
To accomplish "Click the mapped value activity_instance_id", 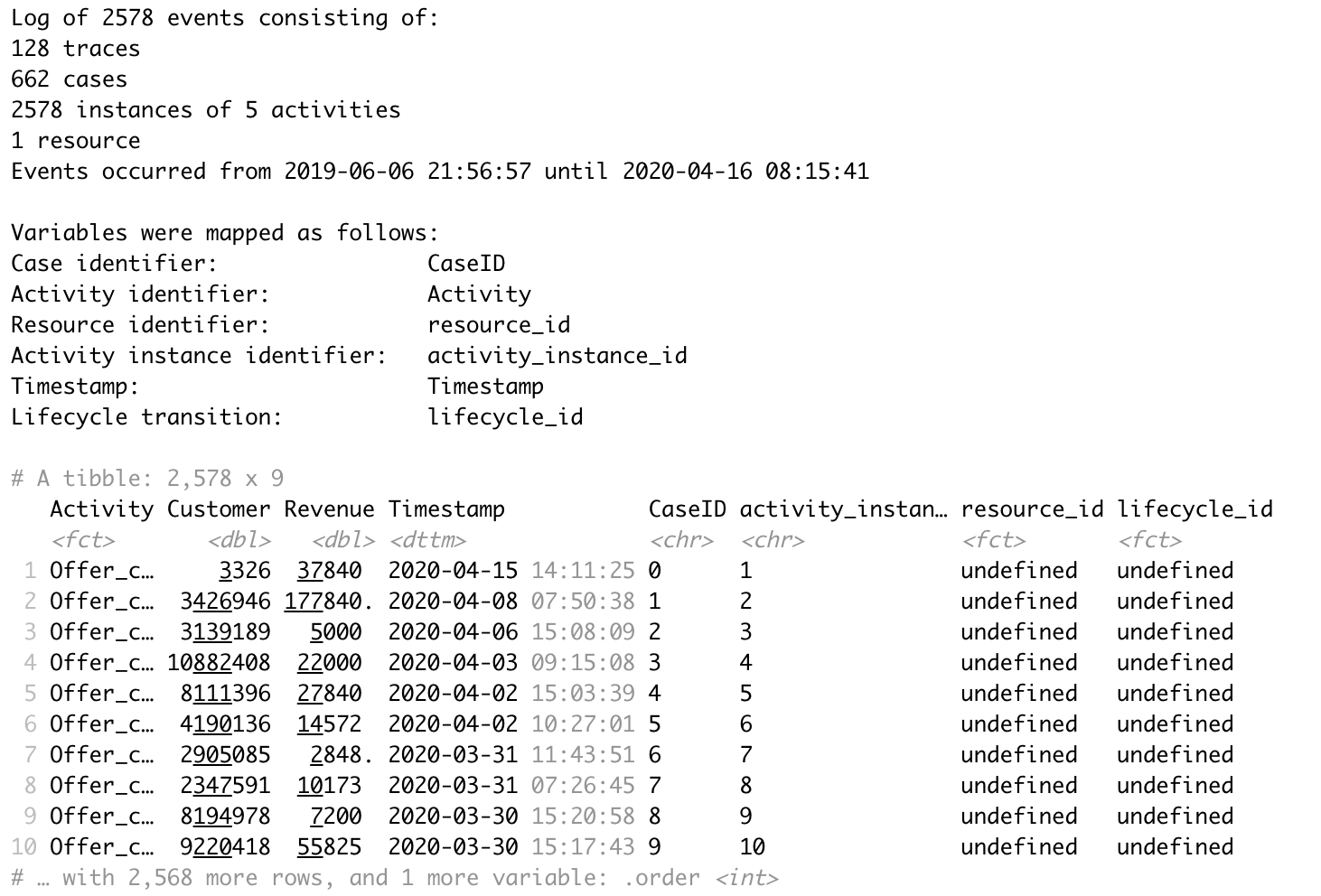I will [x=557, y=356].
